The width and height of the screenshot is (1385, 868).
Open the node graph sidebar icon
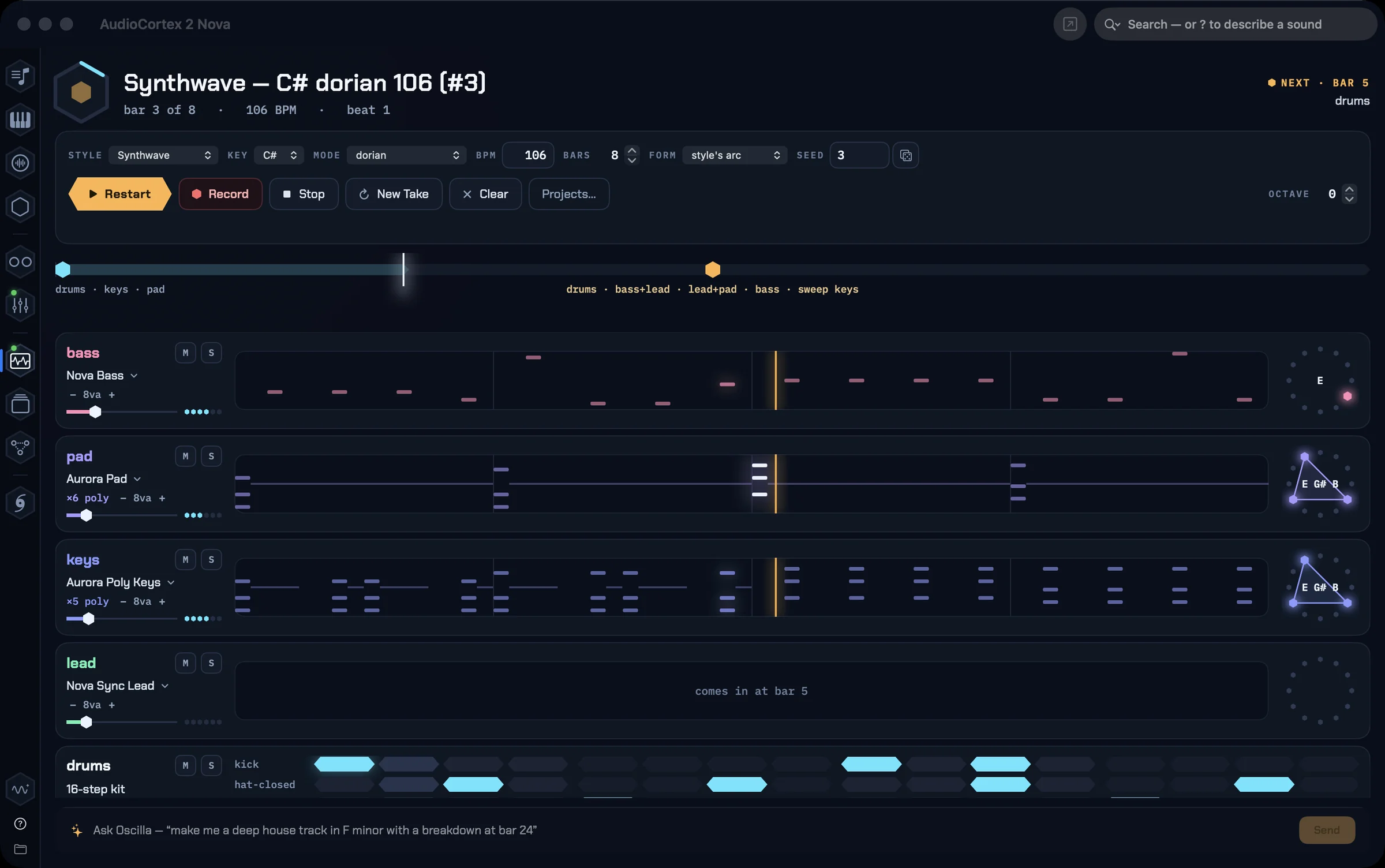pyautogui.click(x=20, y=447)
